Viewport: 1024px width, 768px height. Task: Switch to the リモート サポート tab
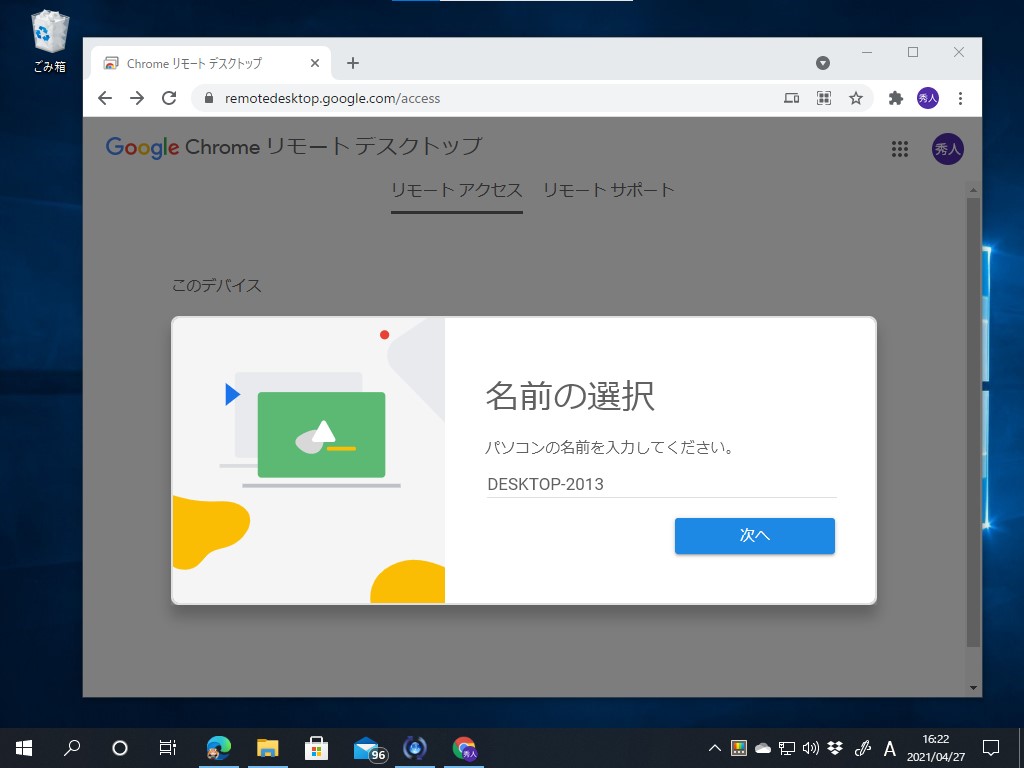point(608,189)
